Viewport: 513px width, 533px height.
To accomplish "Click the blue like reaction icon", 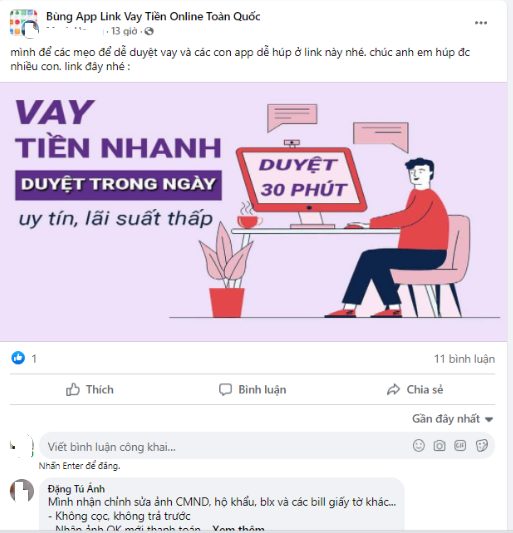I will pyautogui.click(x=18, y=358).
